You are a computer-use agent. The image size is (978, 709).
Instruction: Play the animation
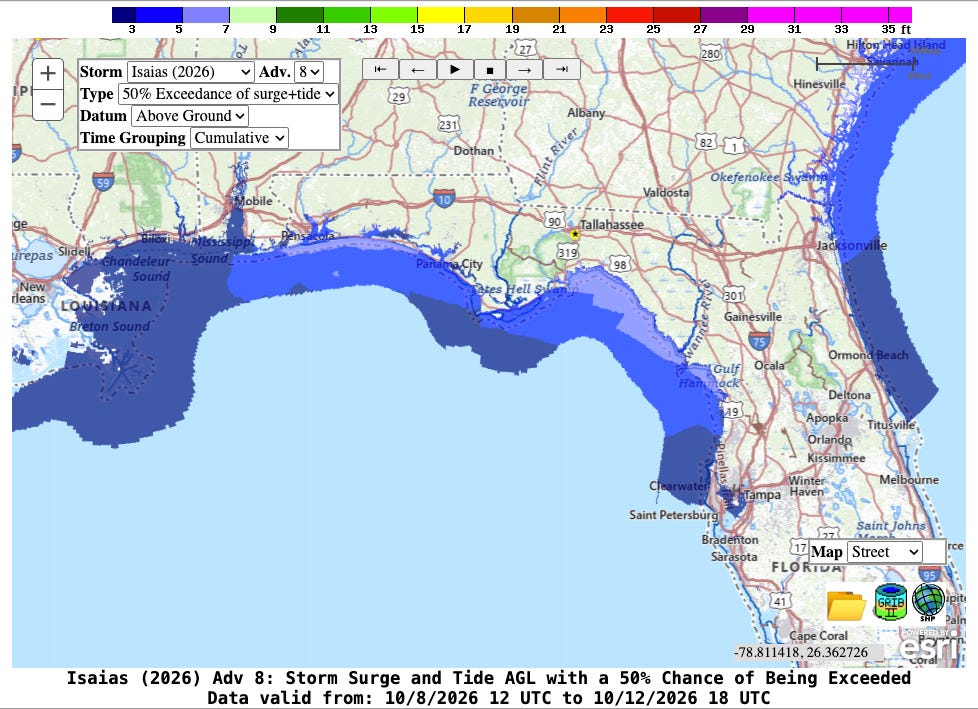(455, 69)
